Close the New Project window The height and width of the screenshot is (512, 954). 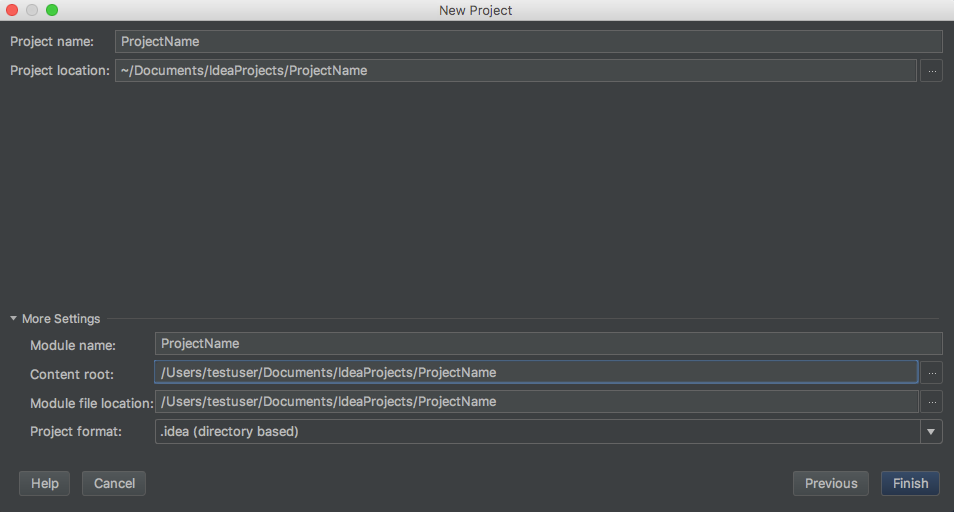[x=12, y=10]
